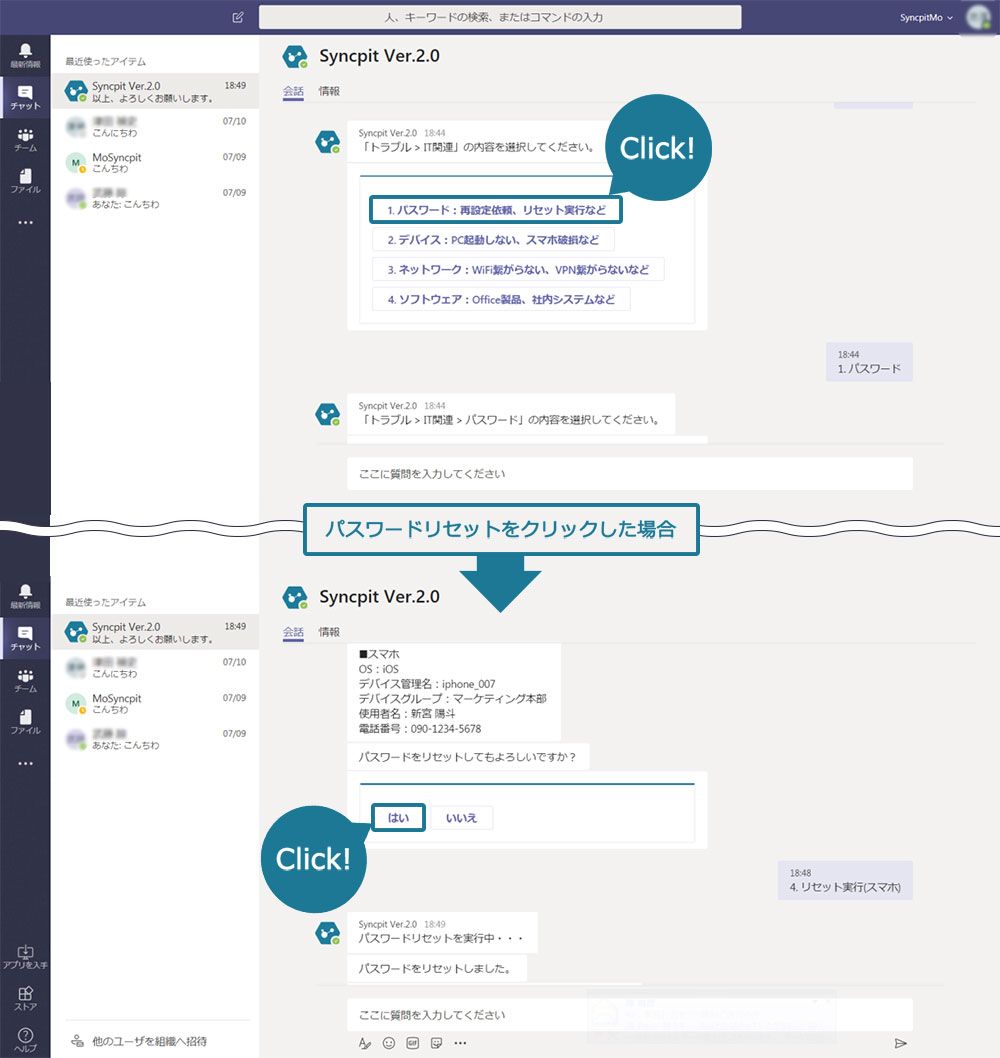Click the more apps ellipsis in upper sidebar
Image resolution: width=1000 pixels, height=1058 pixels.
[x=25, y=222]
